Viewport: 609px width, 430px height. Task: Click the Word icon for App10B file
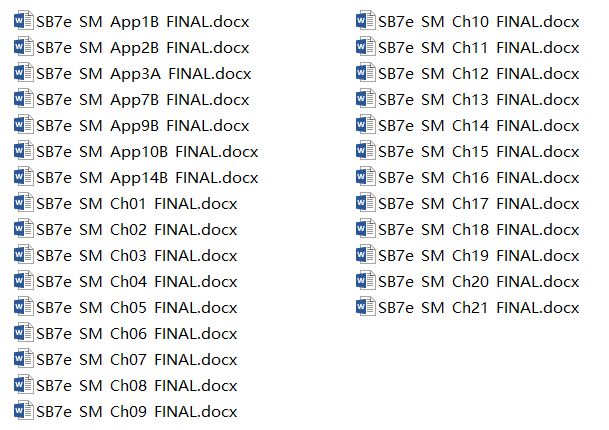(x=23, y=151)
